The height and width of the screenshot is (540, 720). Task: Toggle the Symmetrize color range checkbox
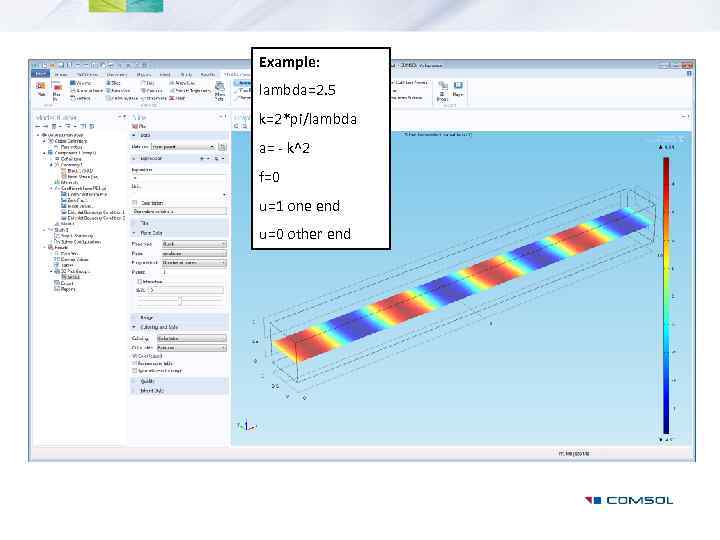(135, 371)
